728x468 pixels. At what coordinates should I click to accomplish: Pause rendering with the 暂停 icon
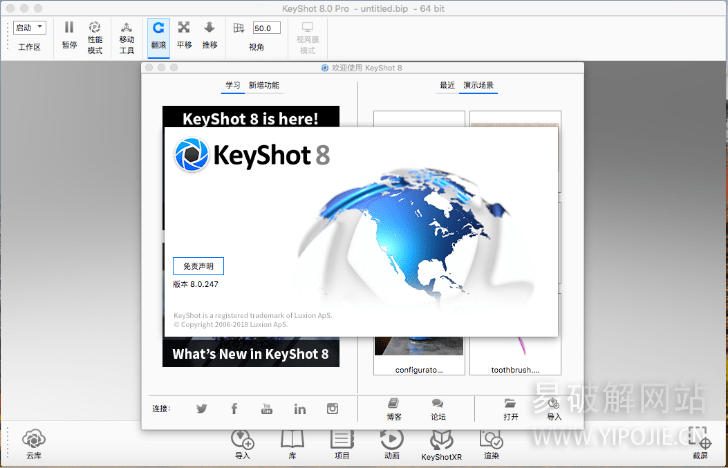[x=69, y=35]
